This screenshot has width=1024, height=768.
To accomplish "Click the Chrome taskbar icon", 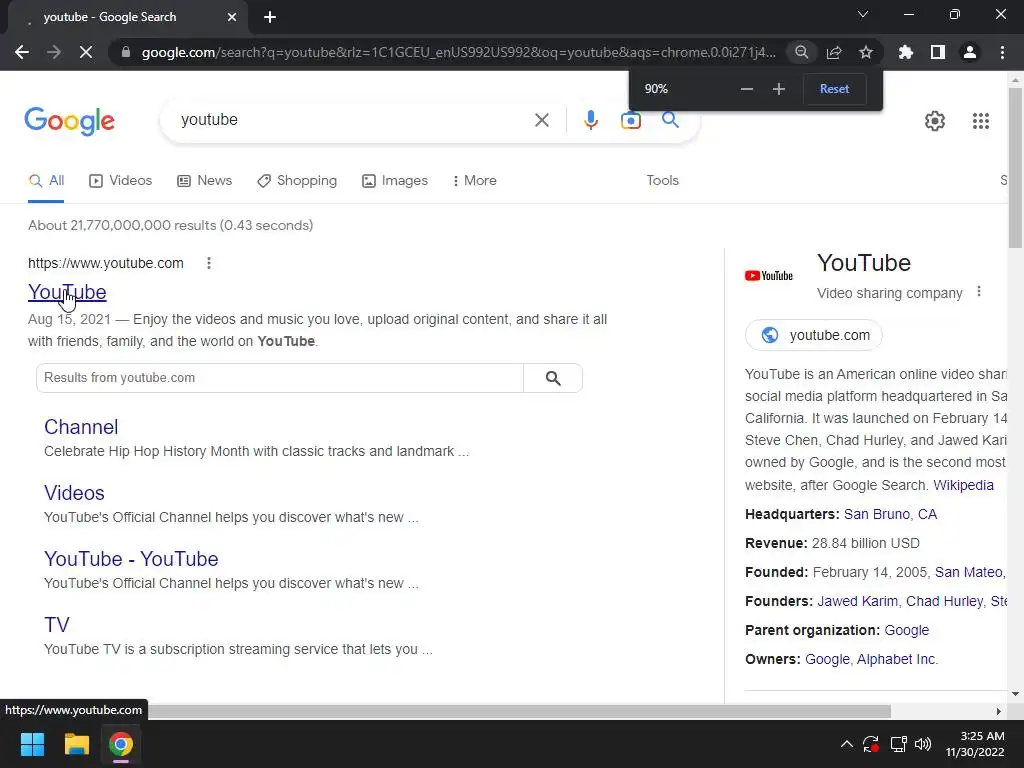I will tap(121, 744).
